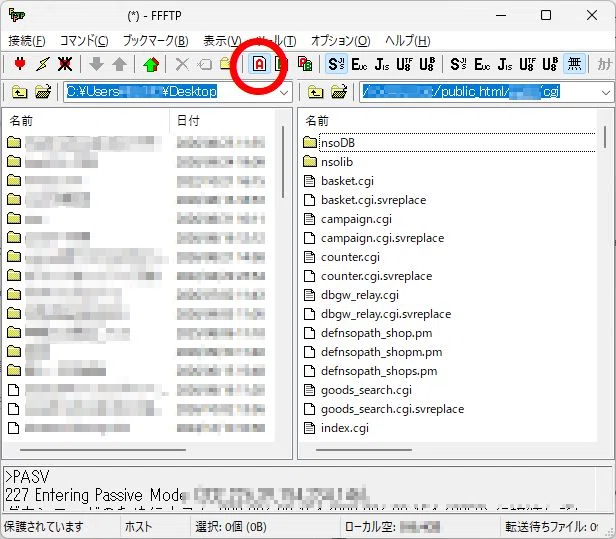
Task: Sort remote list by 名前 column header
Action: (x=448, y=121)
